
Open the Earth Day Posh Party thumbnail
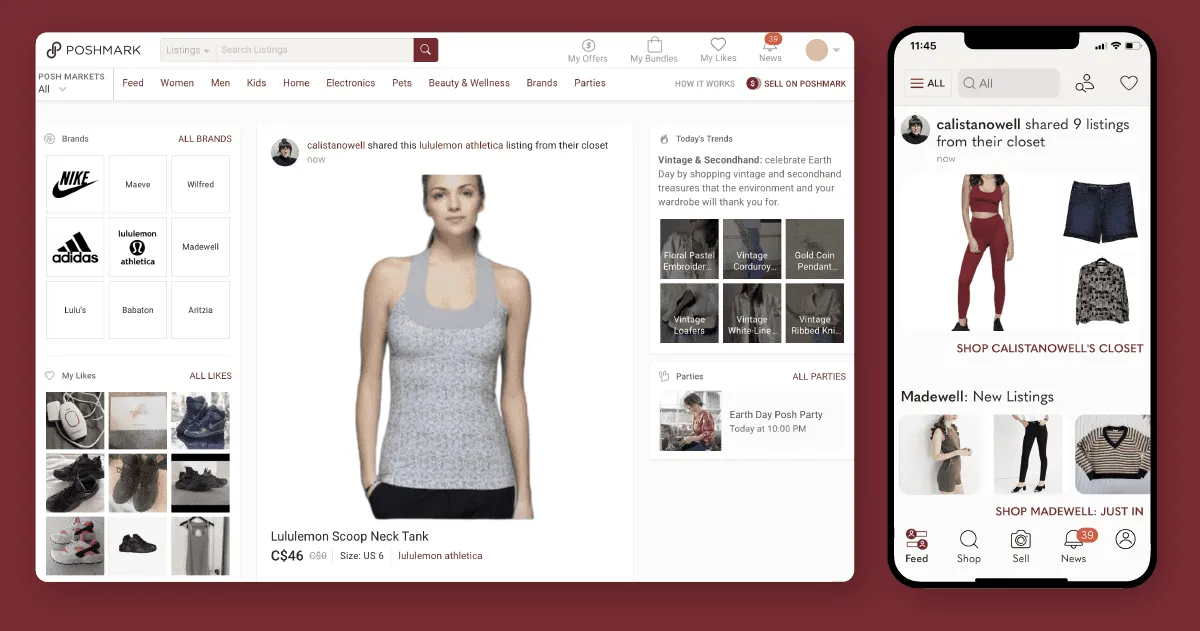coord(690,421)
